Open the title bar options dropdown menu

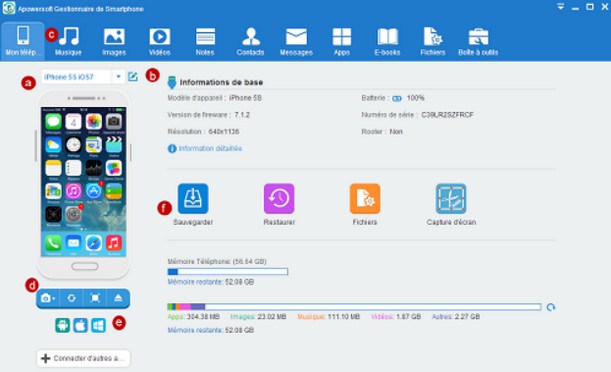[x=560, y=7]
